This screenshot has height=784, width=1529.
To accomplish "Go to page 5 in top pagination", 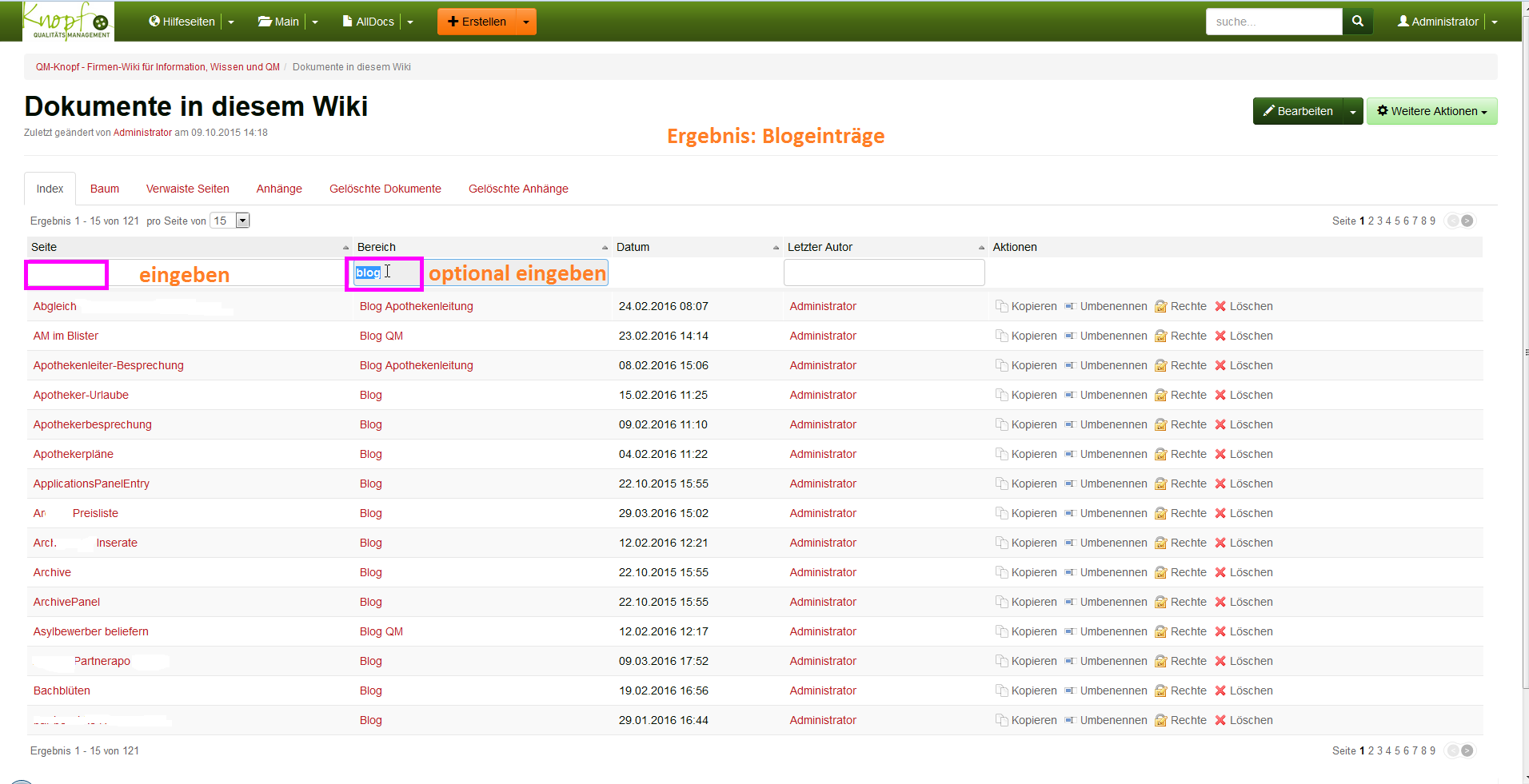I will (1398, 221).
